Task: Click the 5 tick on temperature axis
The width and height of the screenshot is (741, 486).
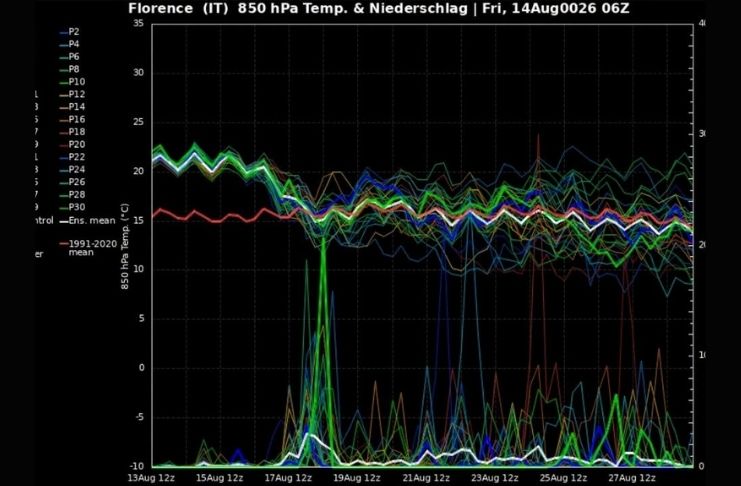Action: (141, 319)
